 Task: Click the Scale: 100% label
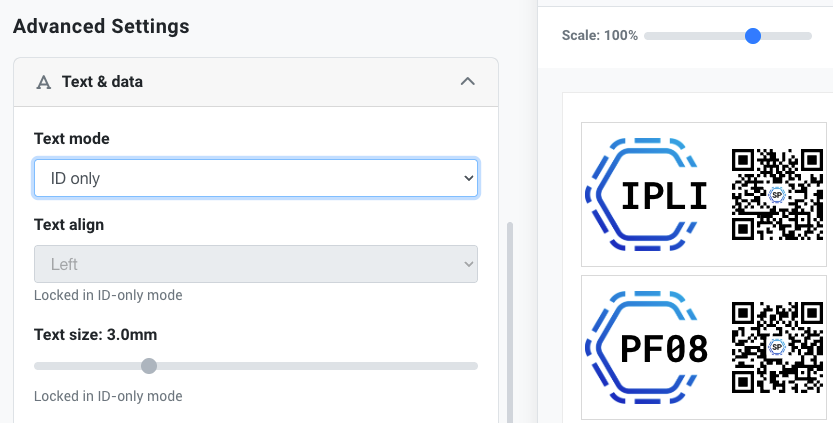tap(600, 36)
